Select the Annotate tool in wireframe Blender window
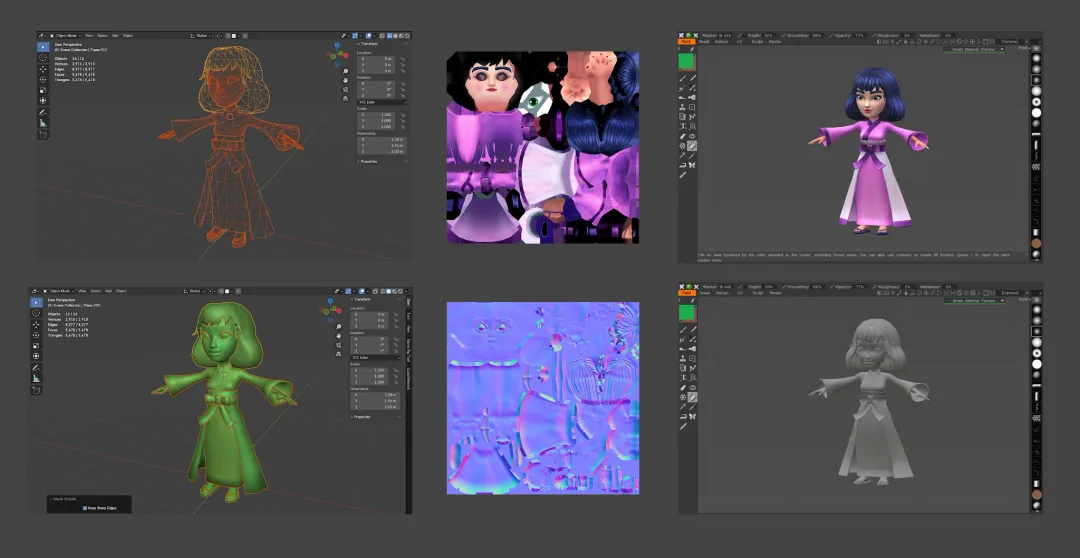This screenshot has height=558, width=1080. (x=43, y=112)
